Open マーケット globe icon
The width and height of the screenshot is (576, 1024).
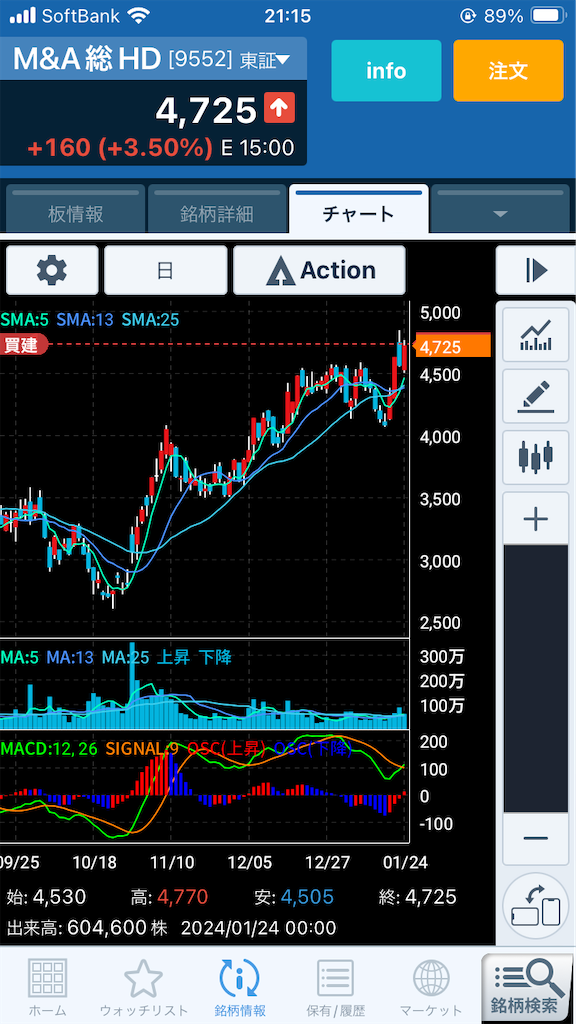(431, 987)
